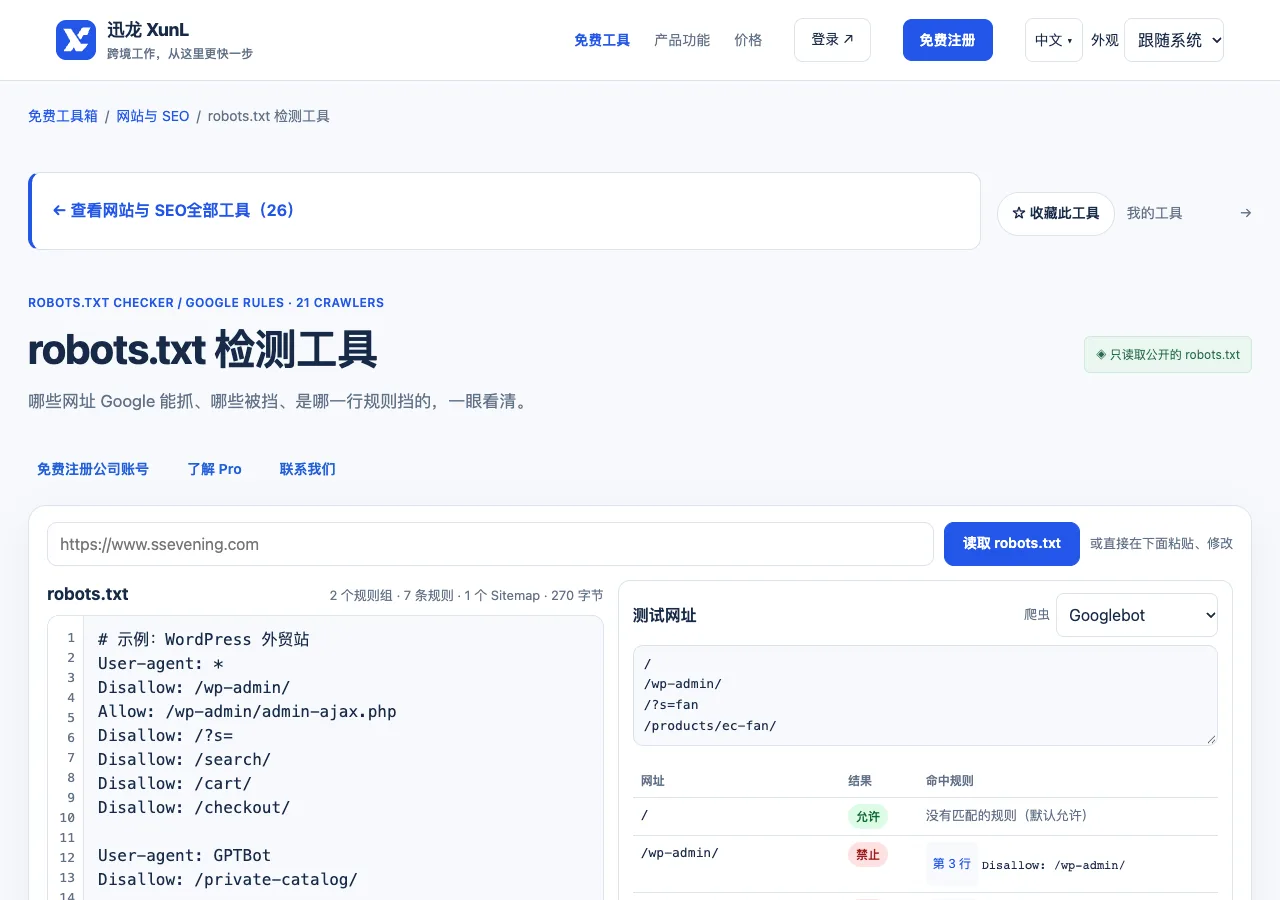Click the 没有匹配的规则 (默认允许) cell

(x=1006, y=815)
